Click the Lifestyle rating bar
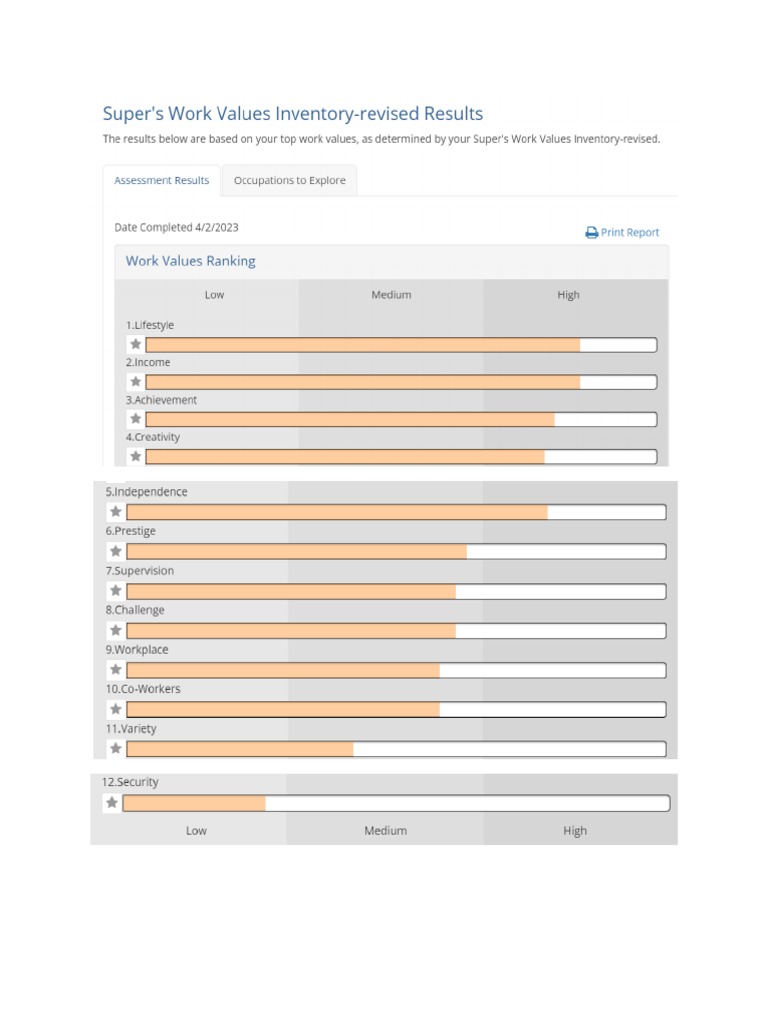This screenshot has width=768, height=1024. click(x=400, y=345)
